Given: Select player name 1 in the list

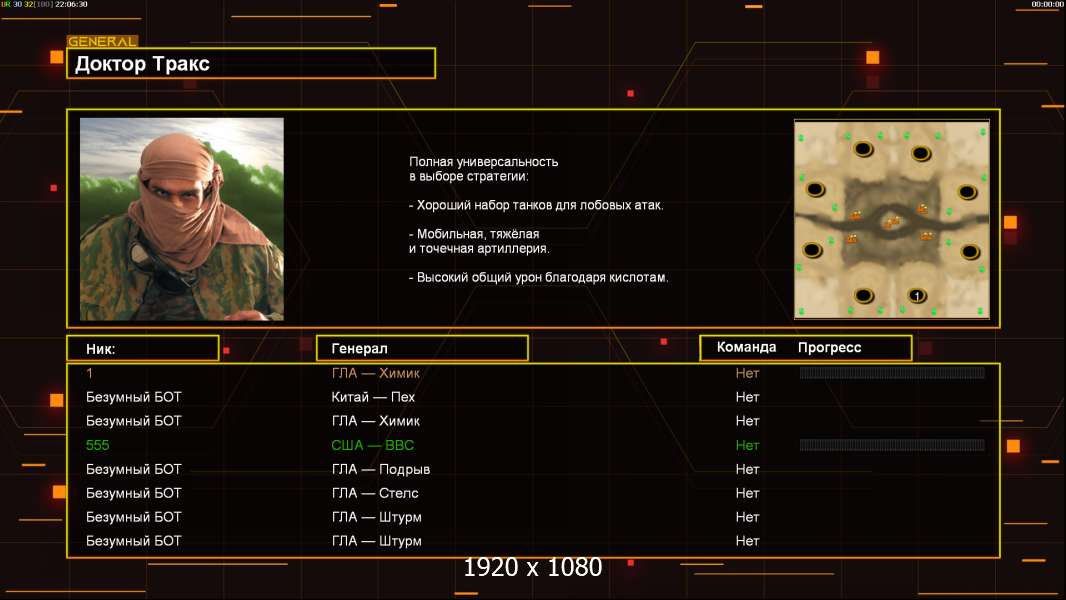Looking at the screenshot, I should (x=89, y=373).
